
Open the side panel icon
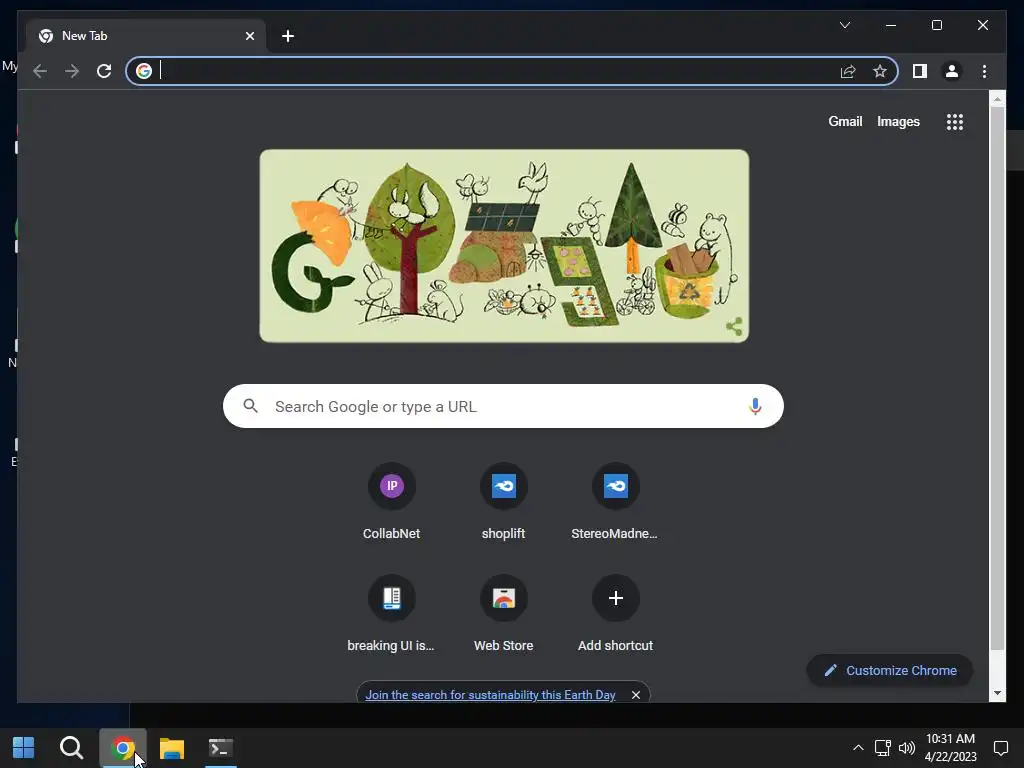point(920,71)
